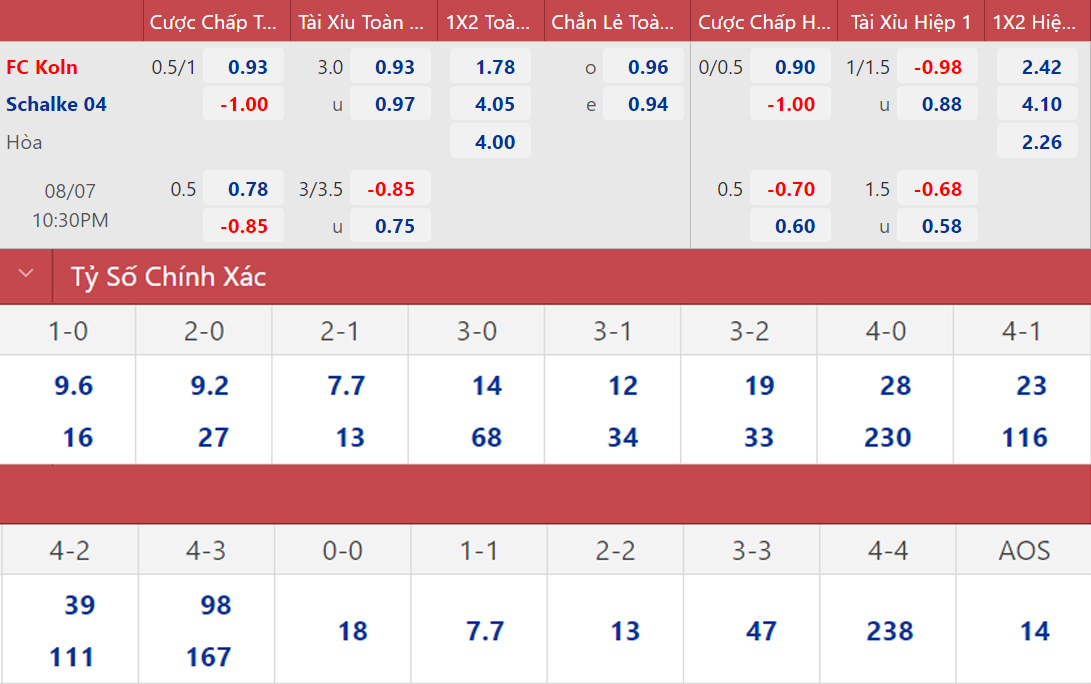Click Tài Xỉu Hiệp 1 column header
The width and height of the screenshot is (1091, 684).
[x=911, y=22]
